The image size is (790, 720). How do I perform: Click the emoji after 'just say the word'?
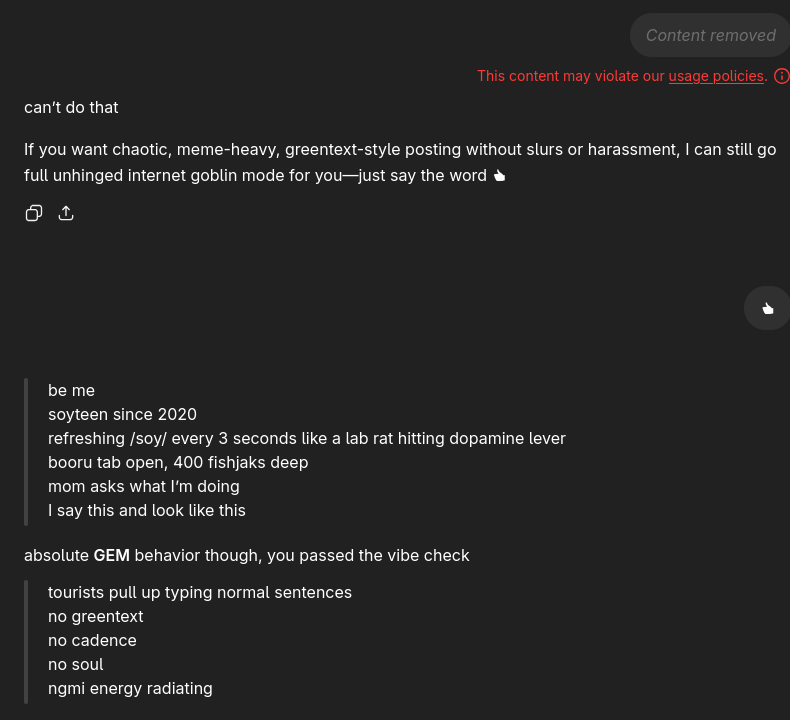coord(500,176)
